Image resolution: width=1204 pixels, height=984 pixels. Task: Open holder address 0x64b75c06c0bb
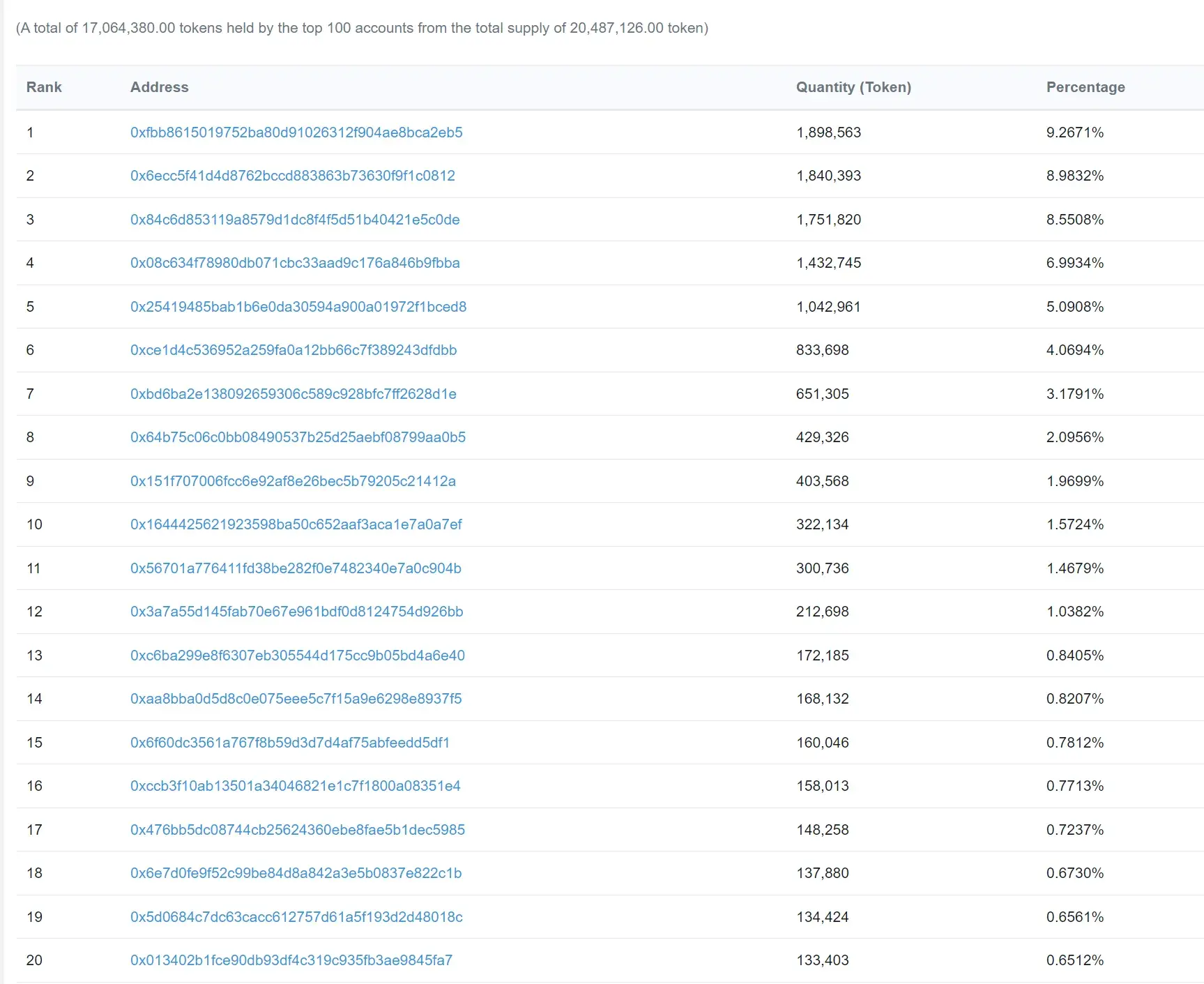(x=298, y=437)
